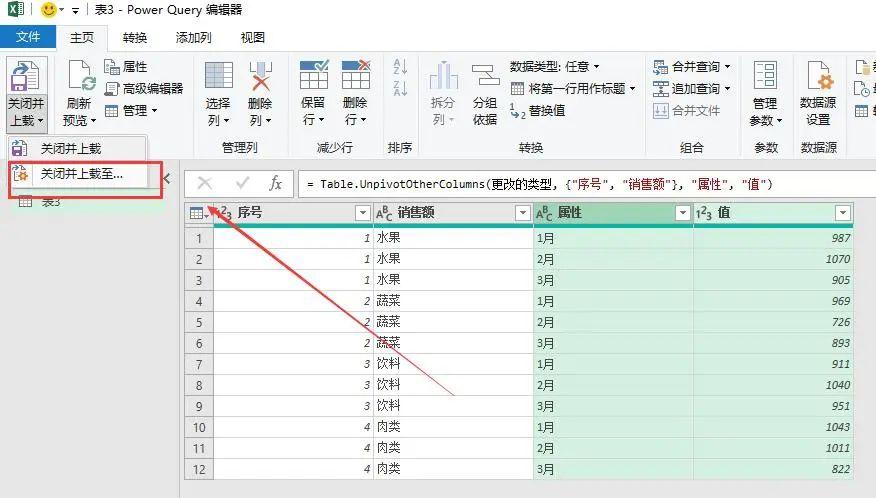Click inside the formula bar text
The height and width of the screenshot is (498, 876).
(x=580, y=185)
